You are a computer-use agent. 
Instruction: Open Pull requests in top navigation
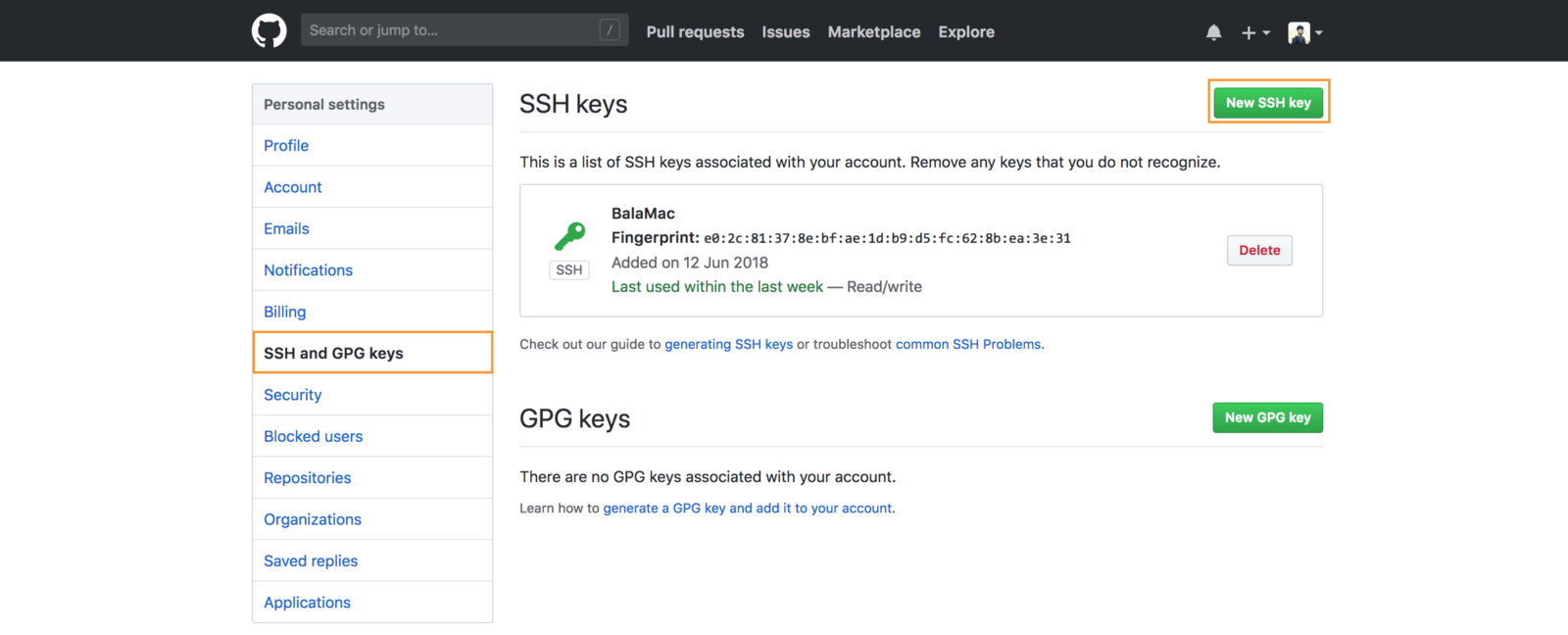[x=695, y=32]
